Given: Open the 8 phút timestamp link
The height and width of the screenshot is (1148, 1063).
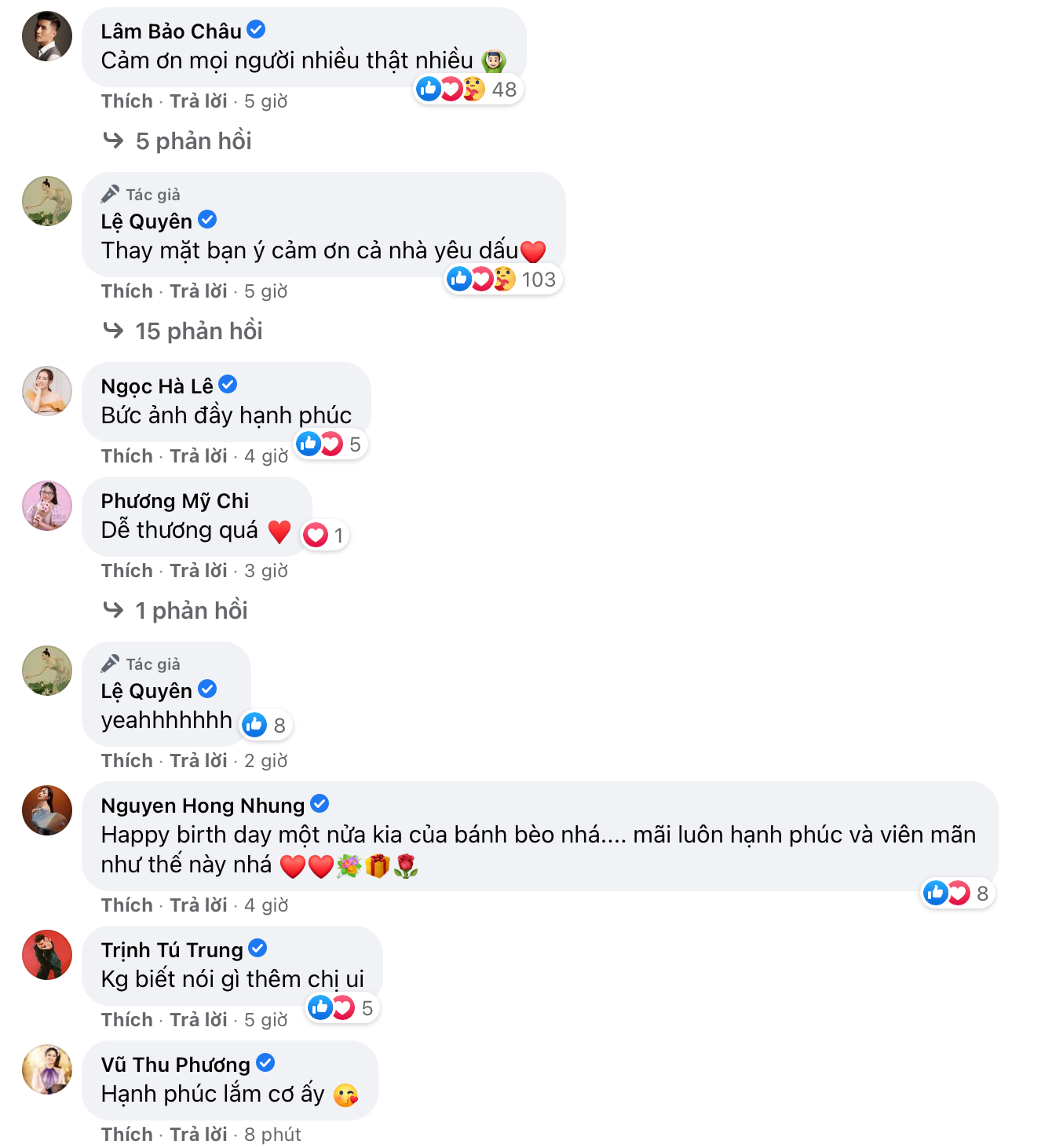Looking at the screenshot, I should [272, 1135].
